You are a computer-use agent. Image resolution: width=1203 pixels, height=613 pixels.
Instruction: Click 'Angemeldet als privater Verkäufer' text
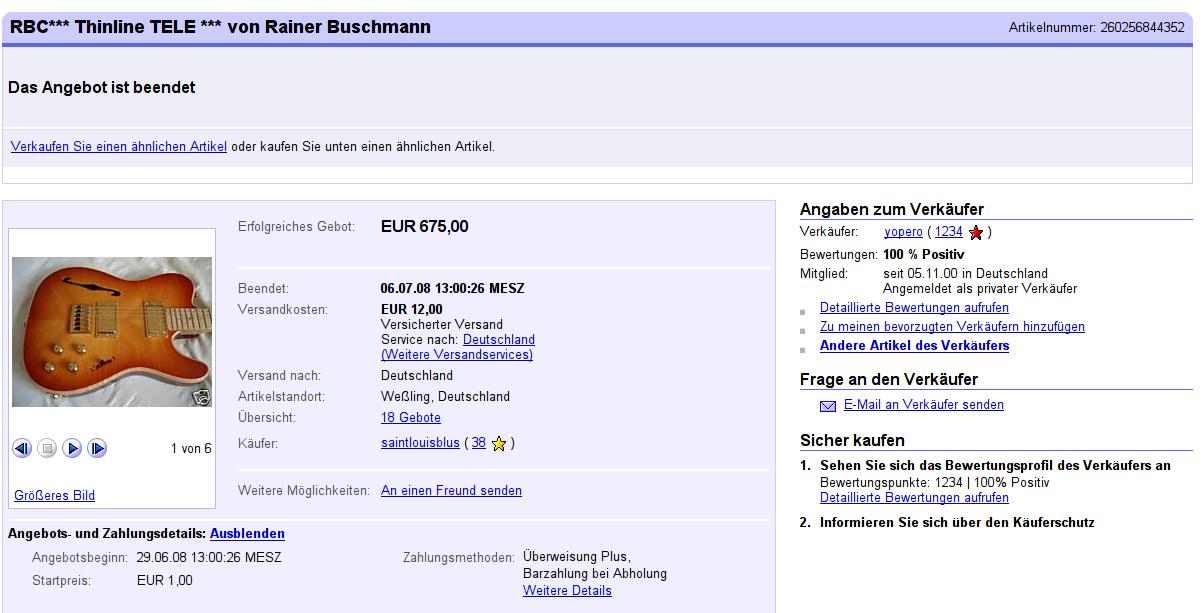tap(980, 289)
